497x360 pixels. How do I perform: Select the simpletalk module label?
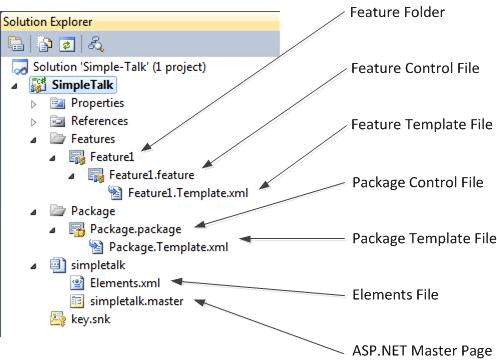98,265
